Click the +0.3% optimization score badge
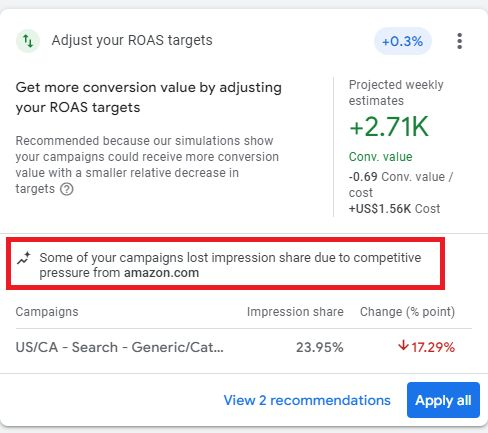 coord(403,41)
